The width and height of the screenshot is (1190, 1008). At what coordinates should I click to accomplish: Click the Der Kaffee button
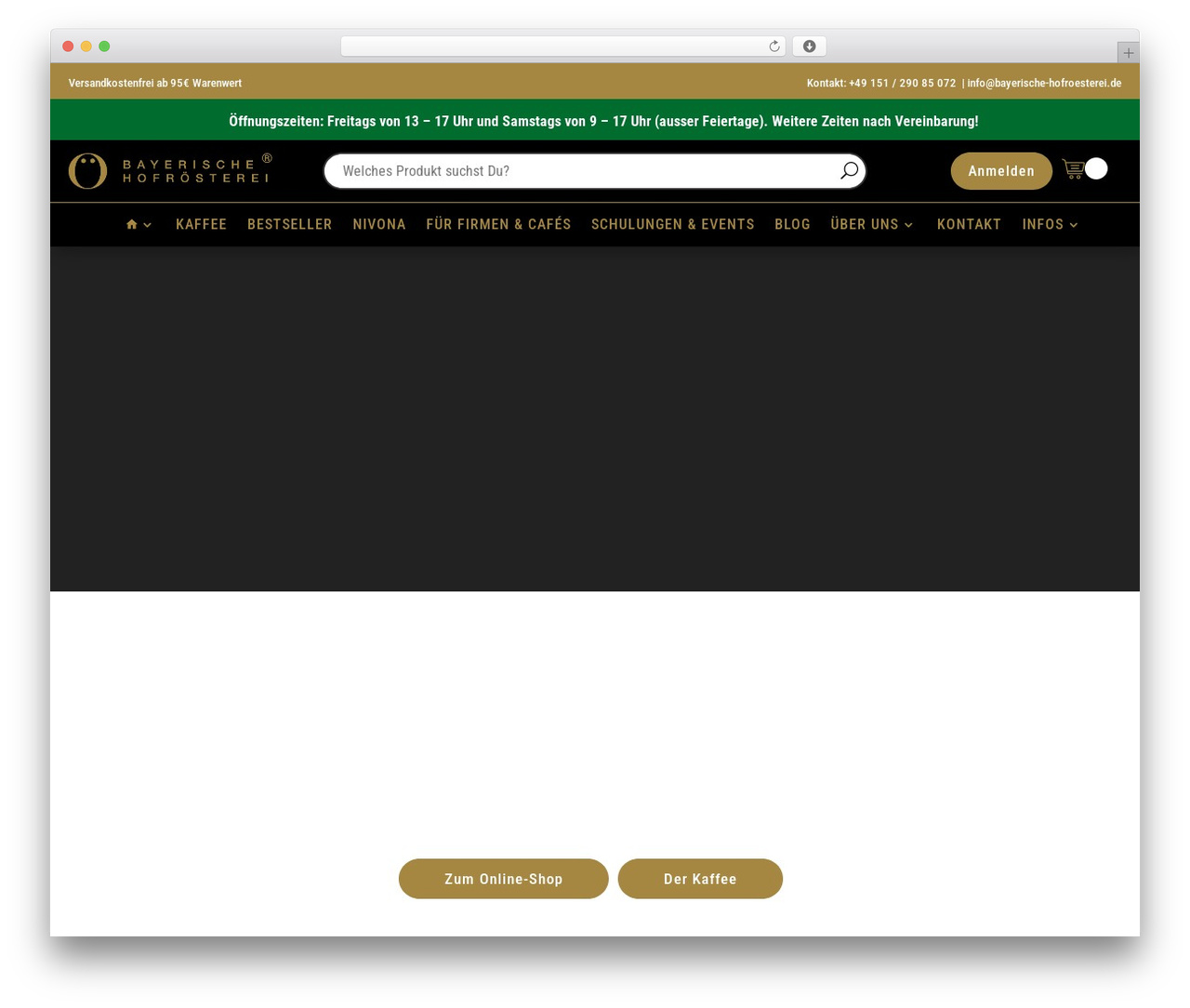(x=700, y=879)
